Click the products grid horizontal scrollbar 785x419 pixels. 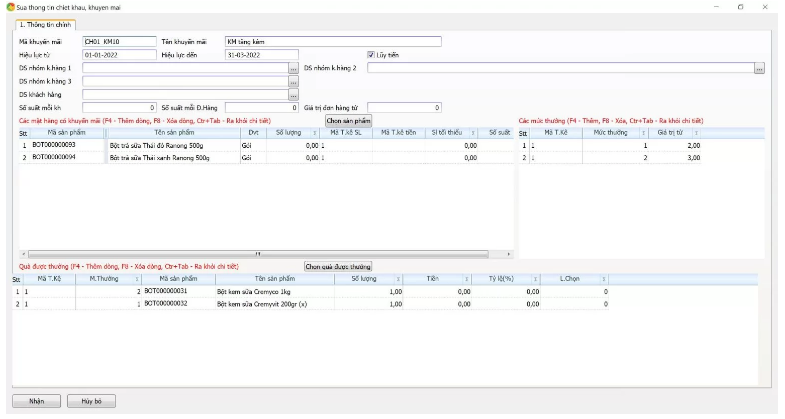click(260, 253)
